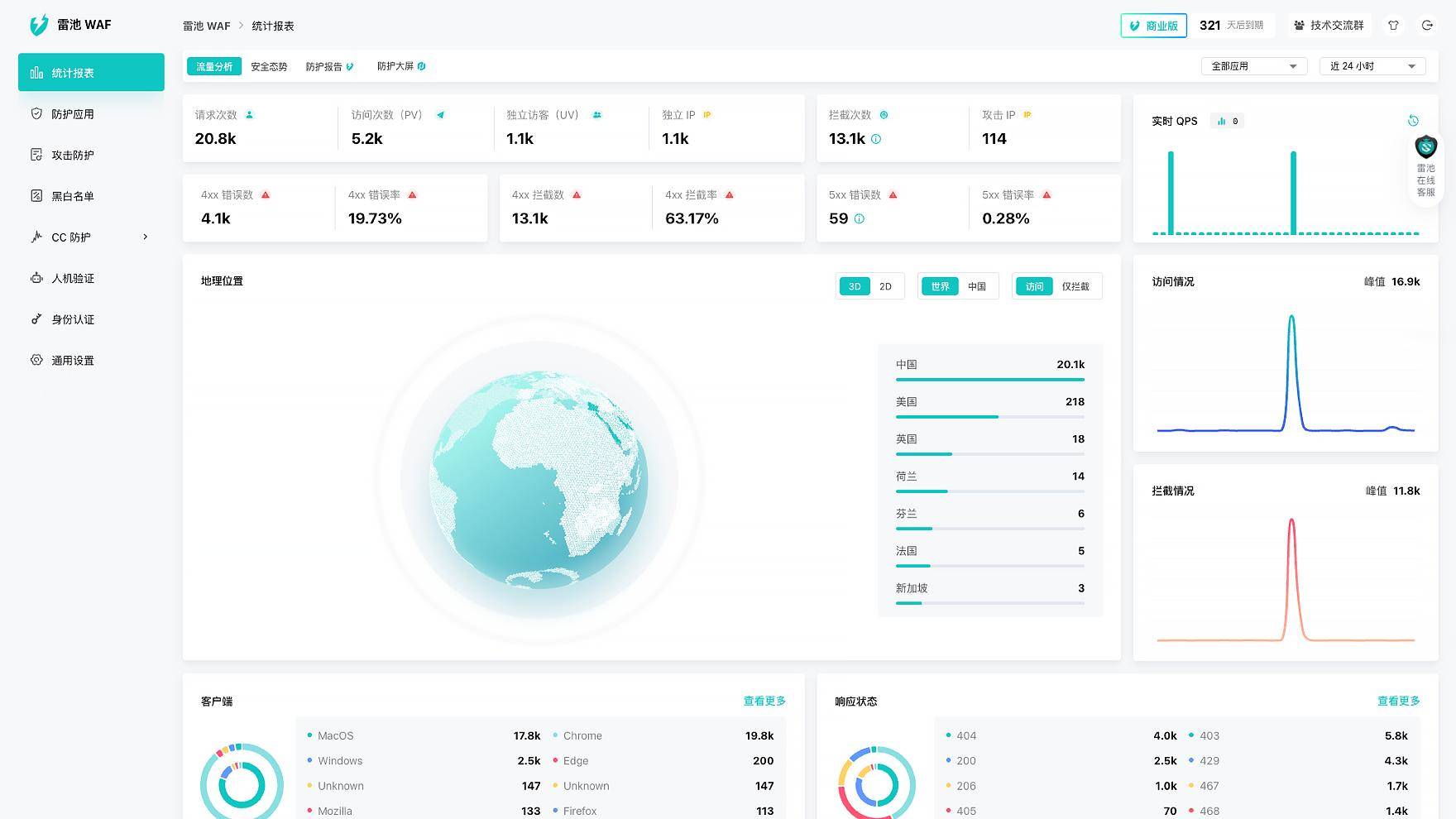This screenshot has height=819, width=1456.
Task: Click the 3D globe visualization
Action: point(539,480)
